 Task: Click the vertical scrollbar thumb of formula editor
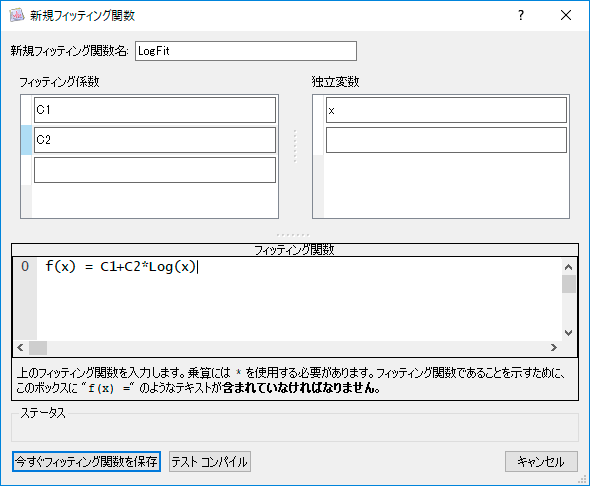569,284
